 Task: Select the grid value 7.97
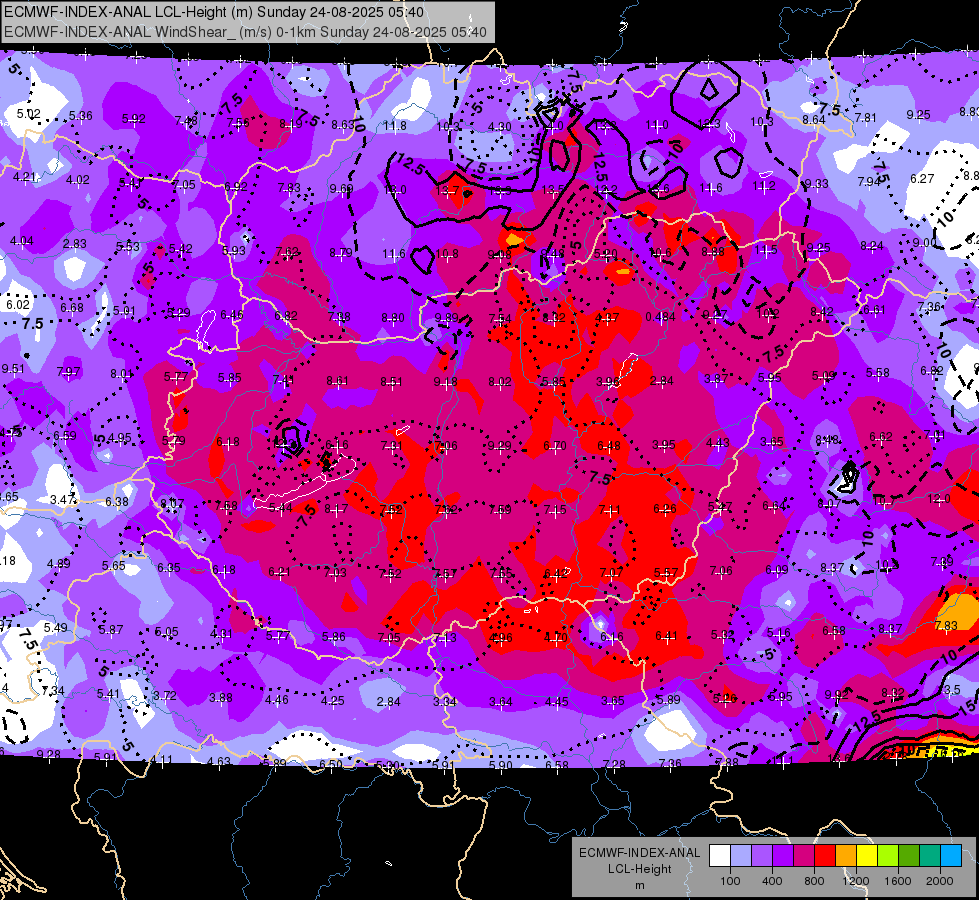[68, 372]
